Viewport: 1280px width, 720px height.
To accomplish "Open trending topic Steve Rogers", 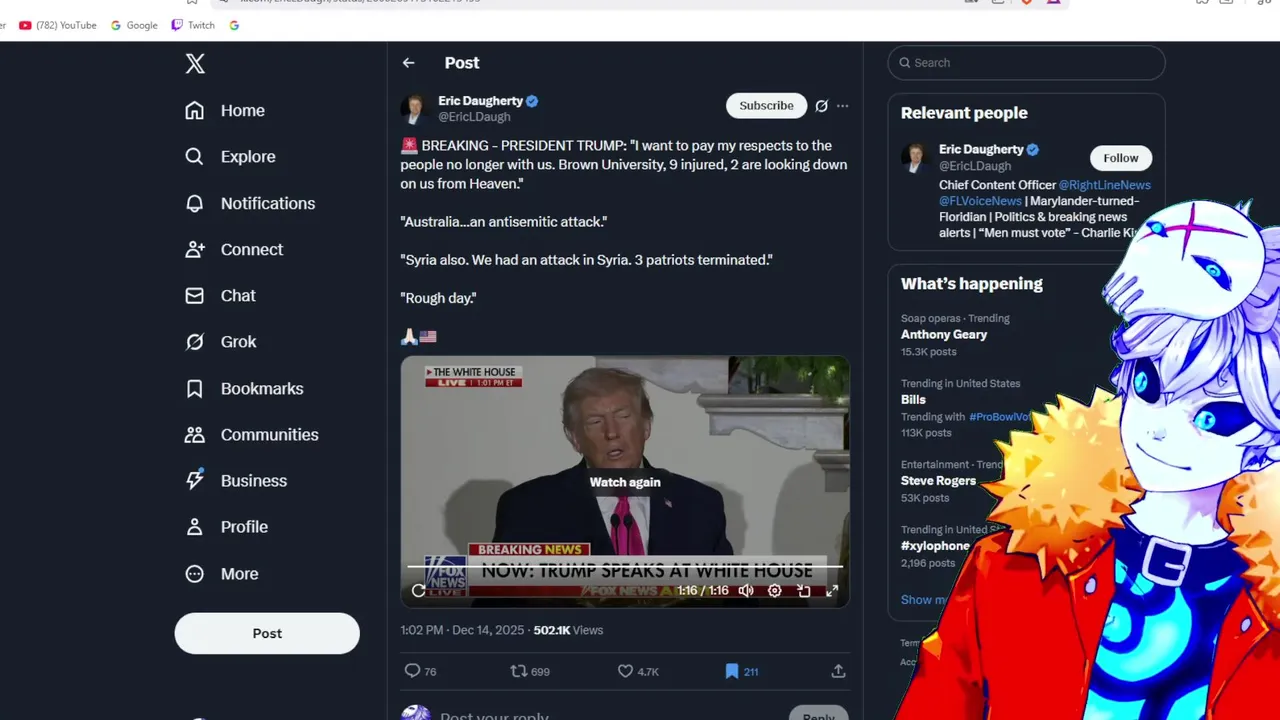I will pyautogui.click(x=938, y=481).
